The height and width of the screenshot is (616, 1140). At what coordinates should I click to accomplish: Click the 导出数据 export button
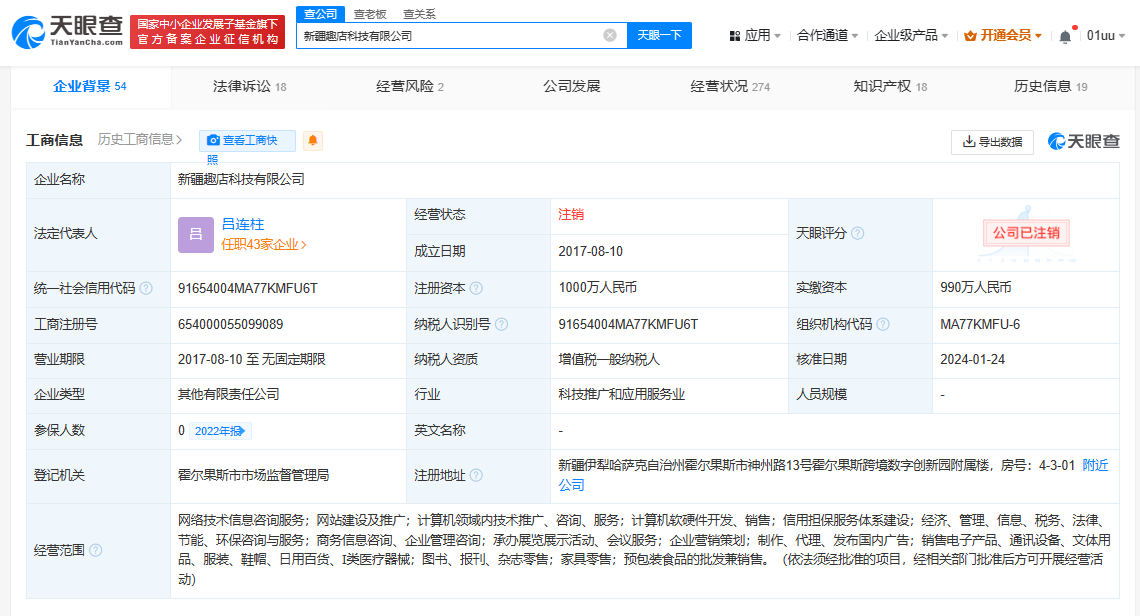click(992, 142)
